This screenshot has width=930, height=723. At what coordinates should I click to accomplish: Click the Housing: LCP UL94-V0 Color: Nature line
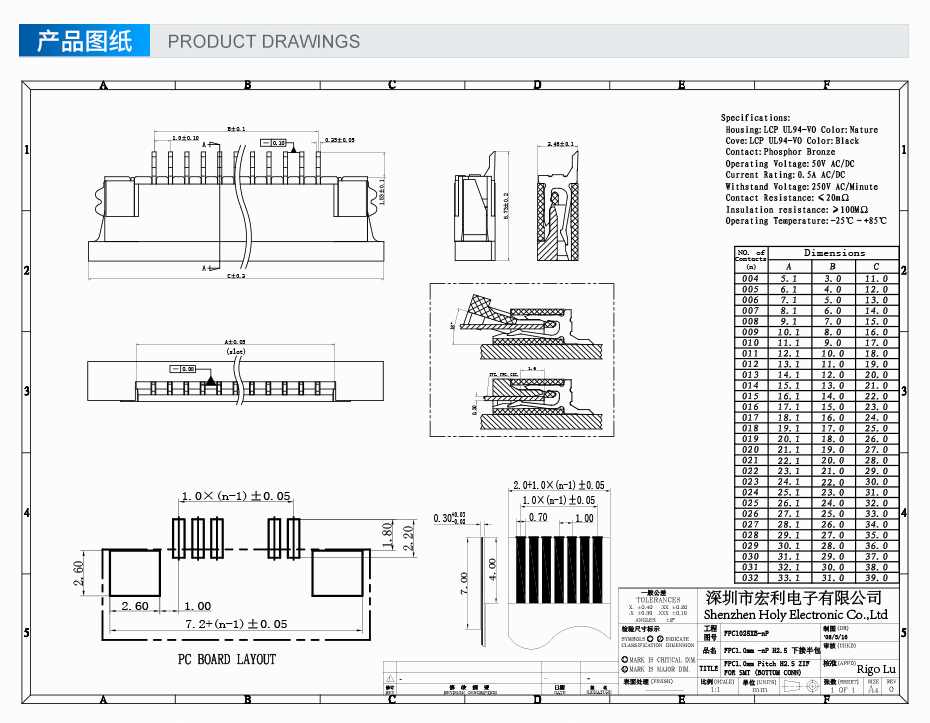point(801,129)
